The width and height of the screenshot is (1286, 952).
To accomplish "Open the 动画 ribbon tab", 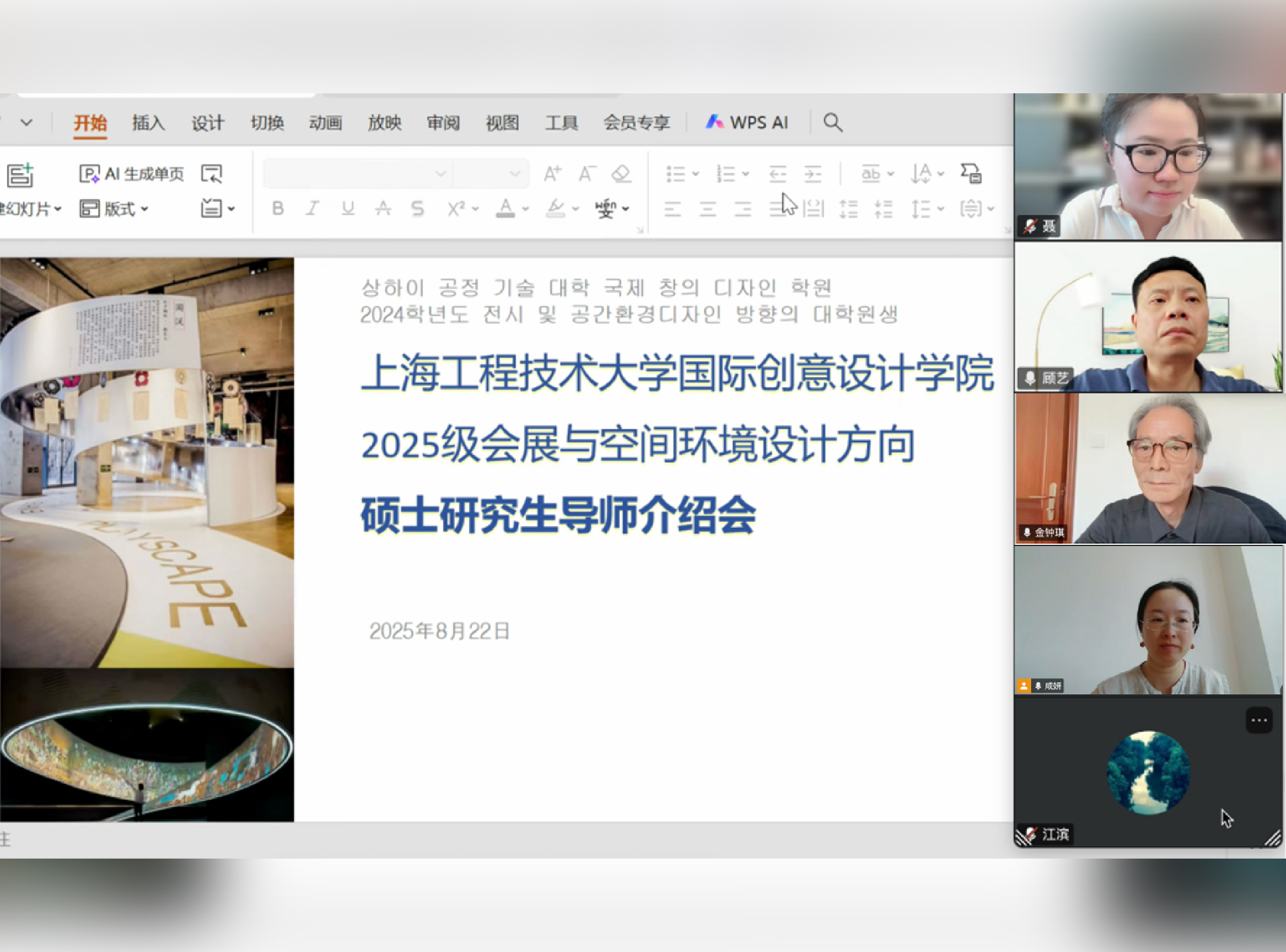I will pyautogui.click(x=326, y=123).
